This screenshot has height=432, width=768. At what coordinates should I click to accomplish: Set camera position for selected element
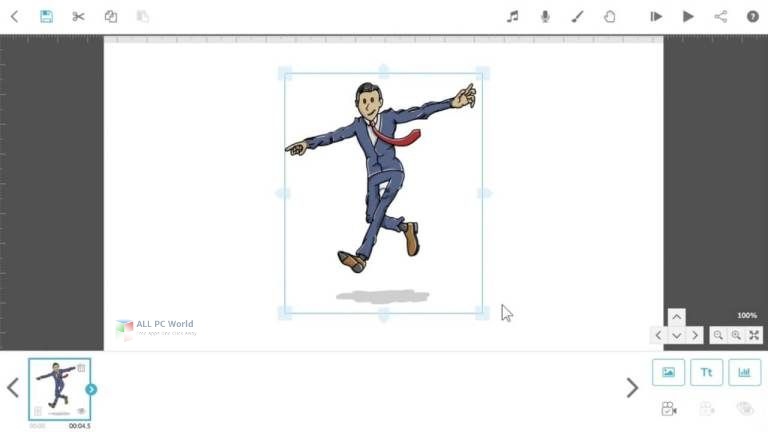[669, 408]
